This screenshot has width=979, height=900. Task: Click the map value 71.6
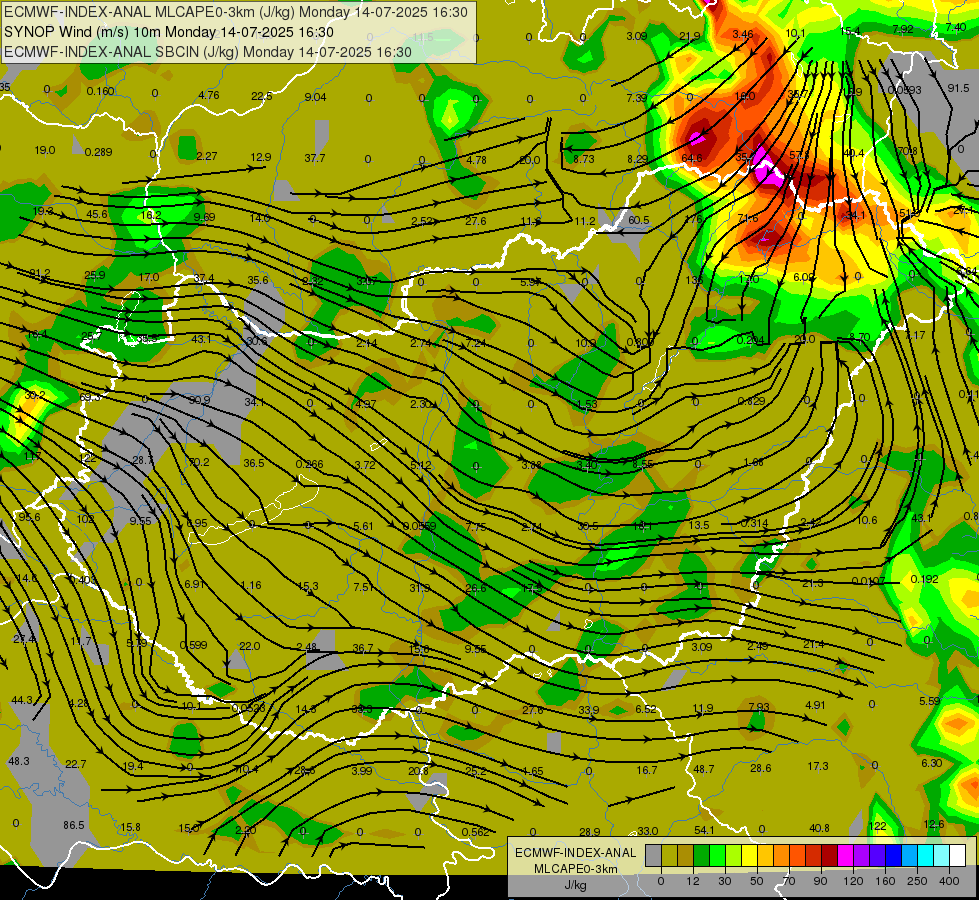pos(748,218)
